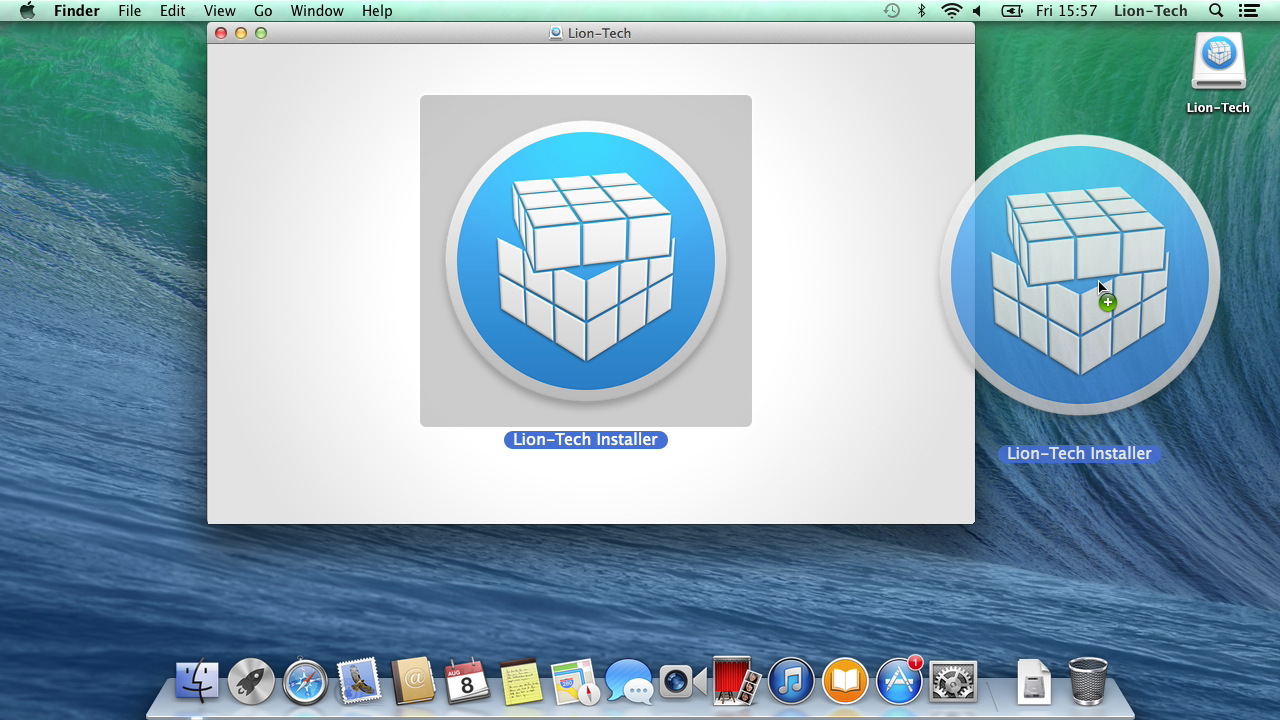
Task: Launch Finder from the Dock
Action: coord(197,682)
